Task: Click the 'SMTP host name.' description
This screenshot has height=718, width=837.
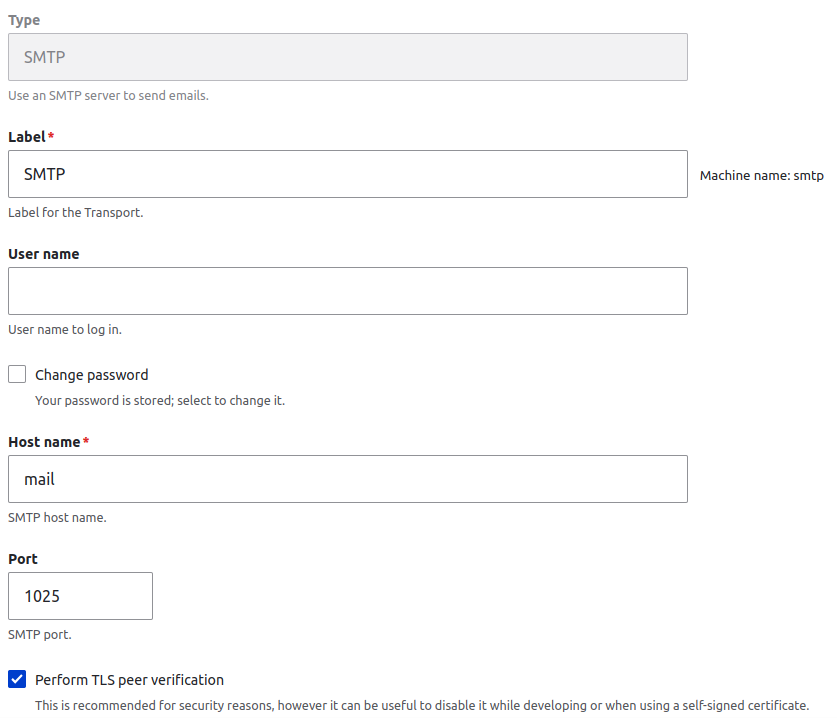Action: pyautogui.click(x=57, y=517)
